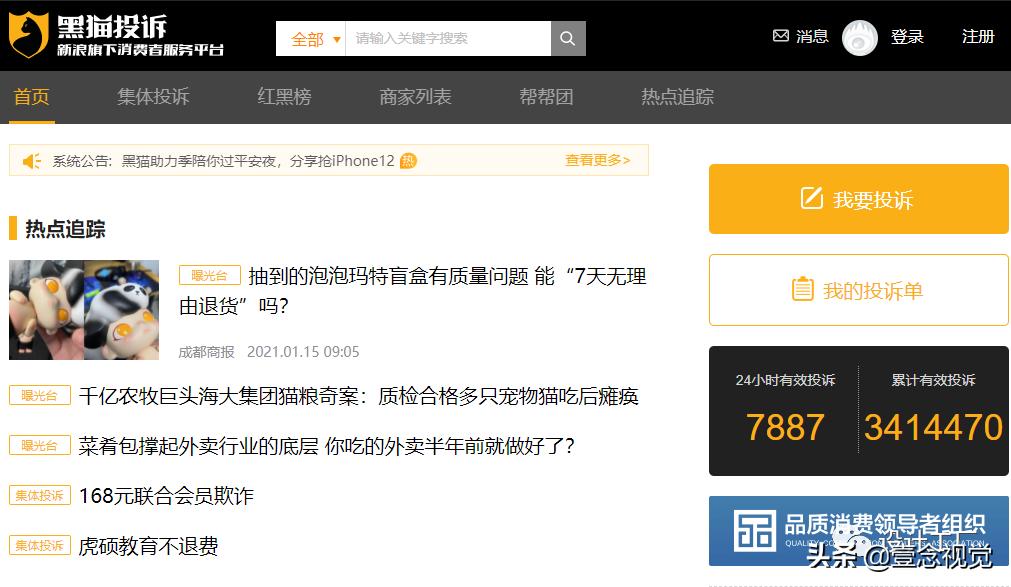Click the 我要投诉 button

858,198
